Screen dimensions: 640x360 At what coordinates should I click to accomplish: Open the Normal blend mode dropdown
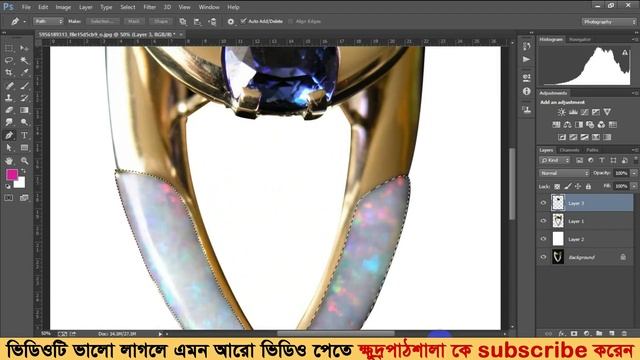point(564,173)
